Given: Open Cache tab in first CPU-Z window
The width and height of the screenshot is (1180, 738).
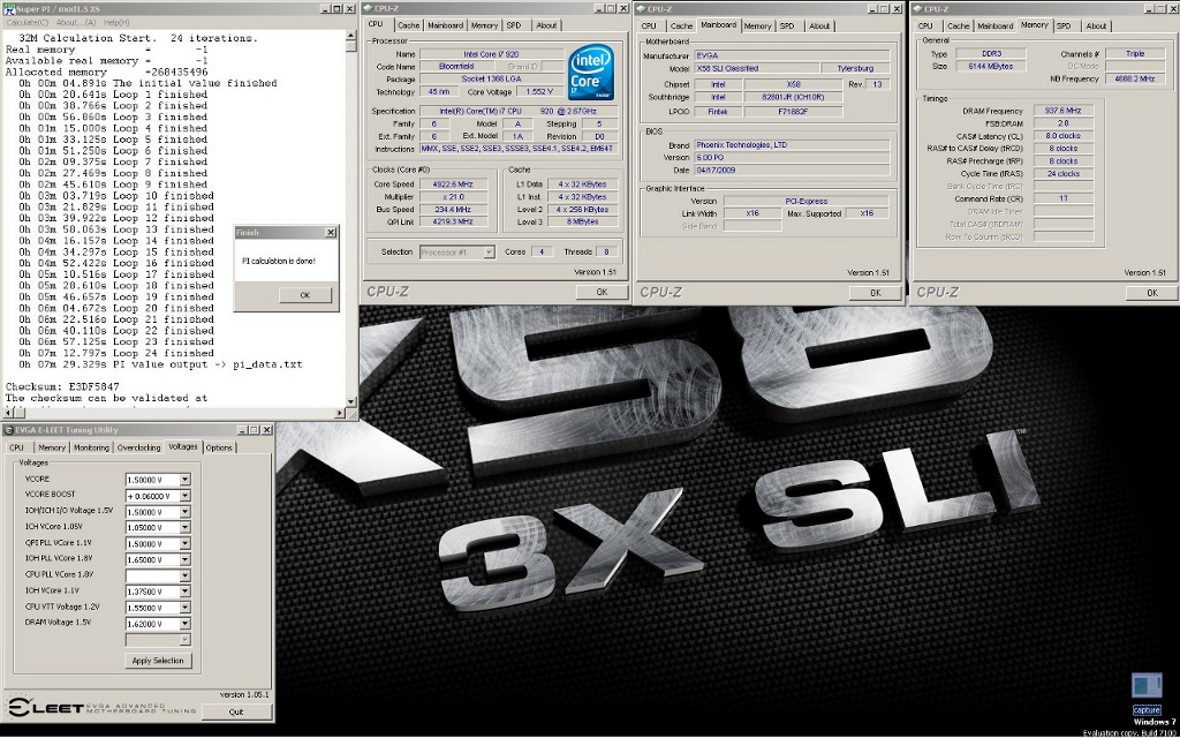Looking at the screenshot, I should pyautogui.click(x=409, y=26).
